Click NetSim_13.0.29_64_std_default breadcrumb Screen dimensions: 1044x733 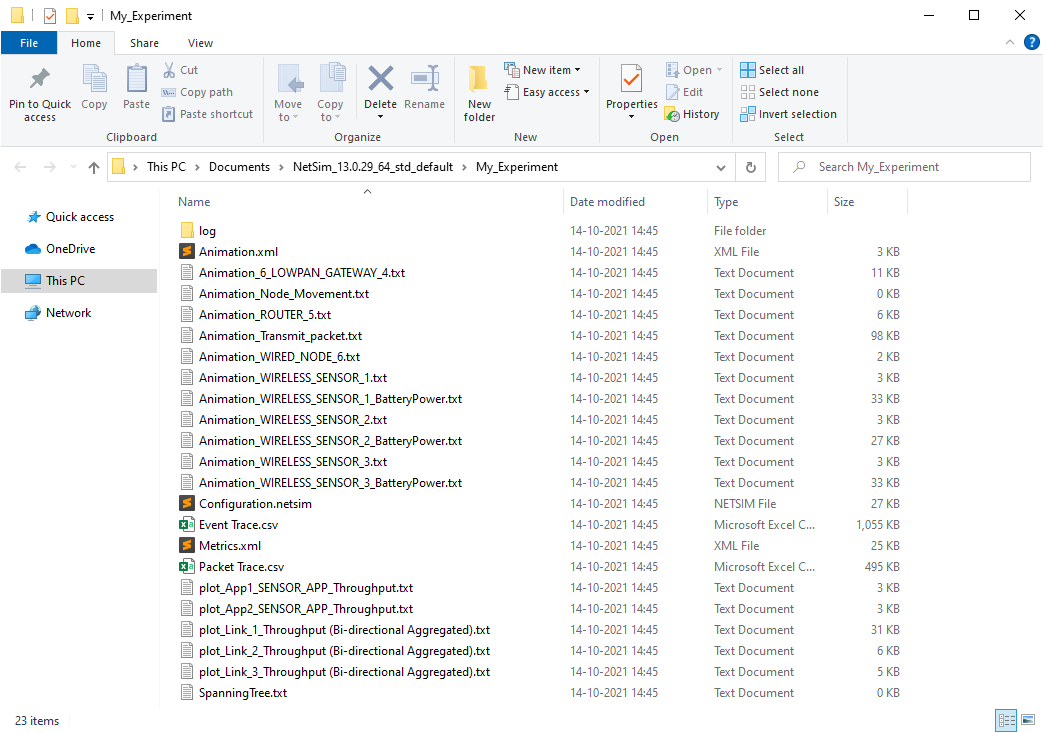373,167
